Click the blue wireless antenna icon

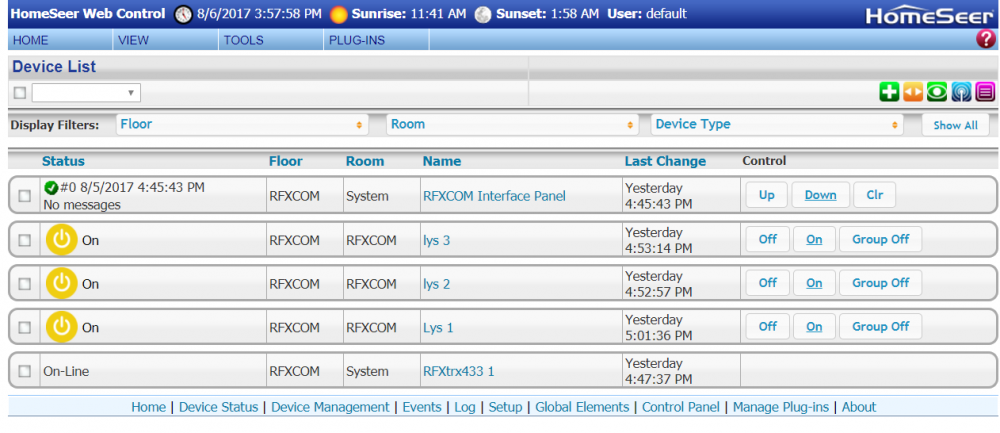[x=961, y=92]
